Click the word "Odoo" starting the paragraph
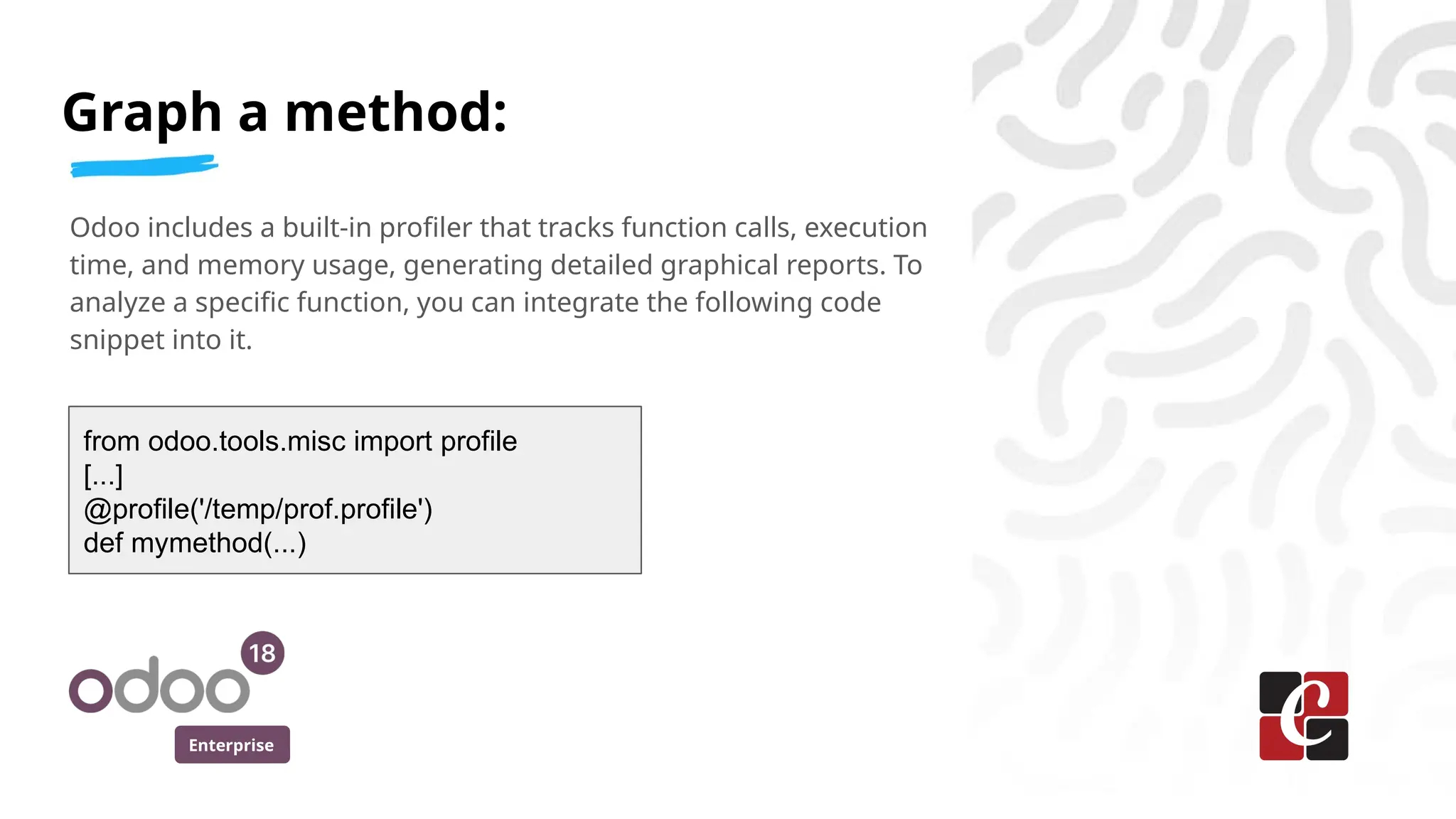This screenshot has height=819, width=1456. pos(105,228)
